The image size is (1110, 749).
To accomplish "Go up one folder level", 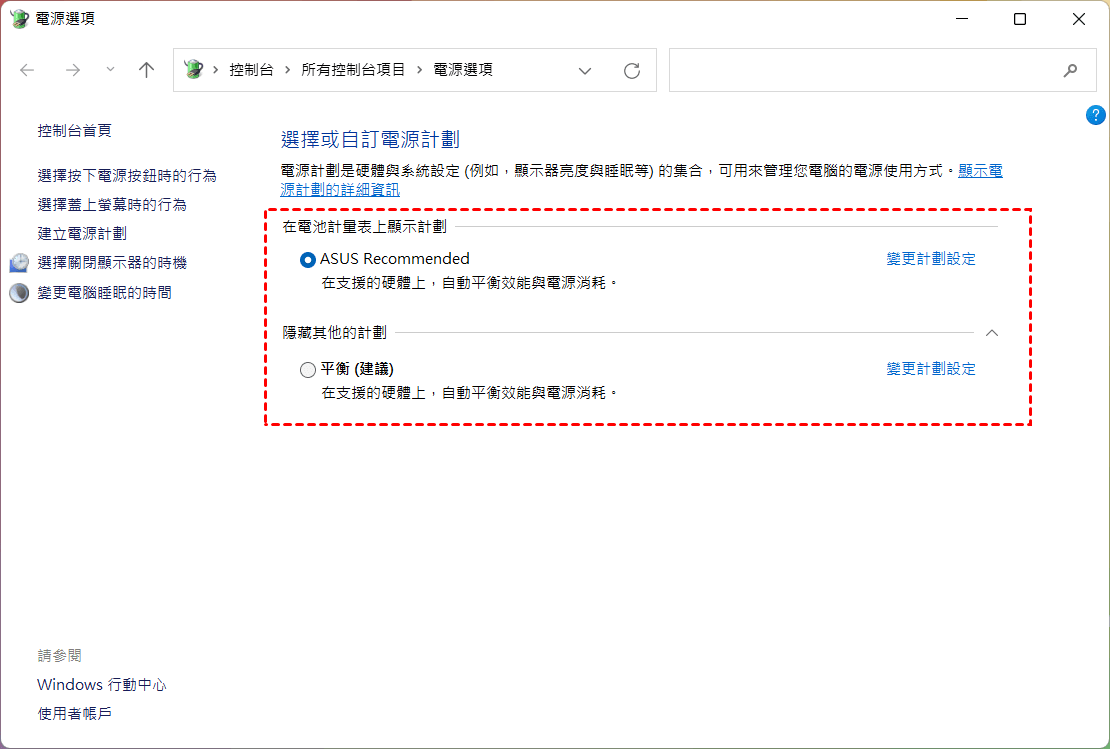I will point(146,70).
